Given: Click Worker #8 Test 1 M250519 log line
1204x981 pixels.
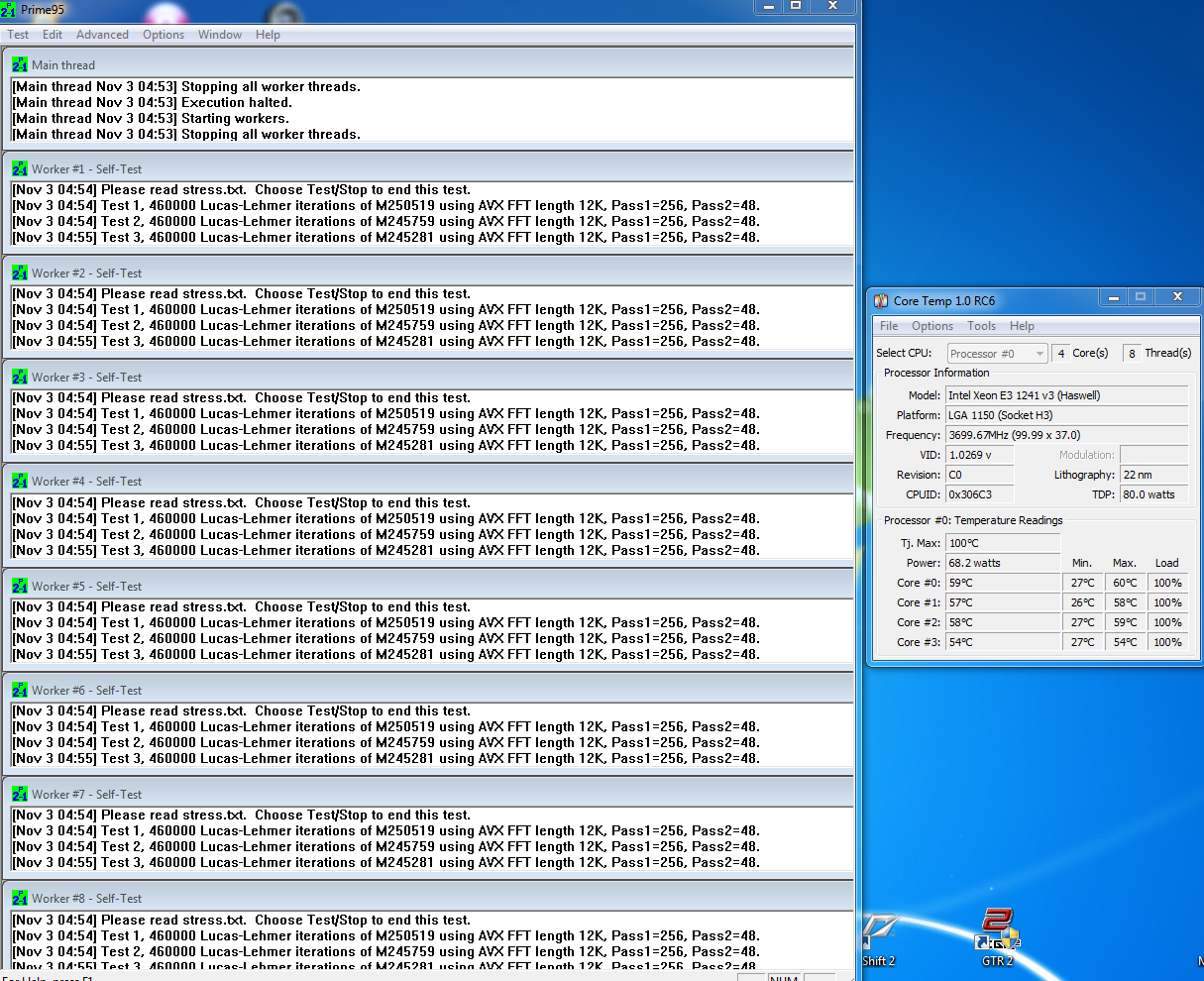Looking at the screenshot, I should click(385, 935).
